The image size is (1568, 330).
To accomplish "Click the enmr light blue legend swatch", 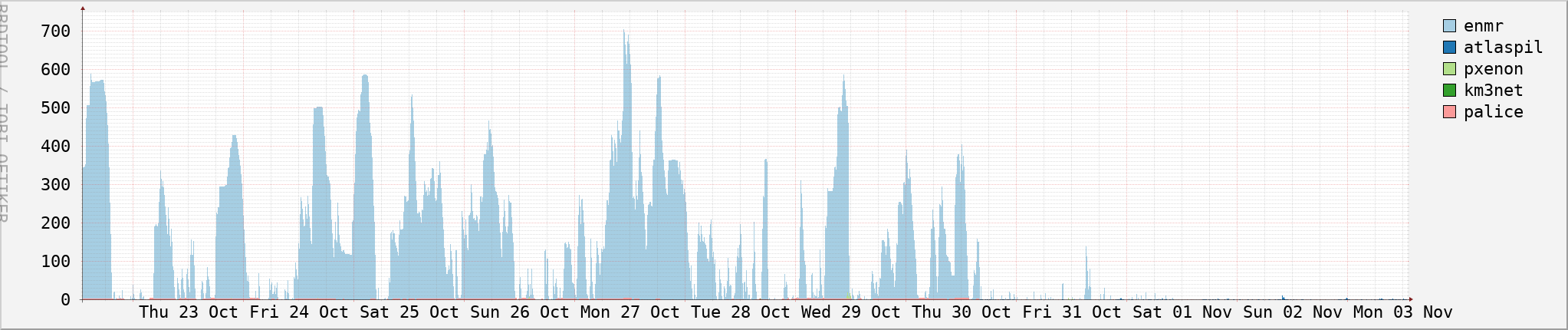I will [1448, 26].
